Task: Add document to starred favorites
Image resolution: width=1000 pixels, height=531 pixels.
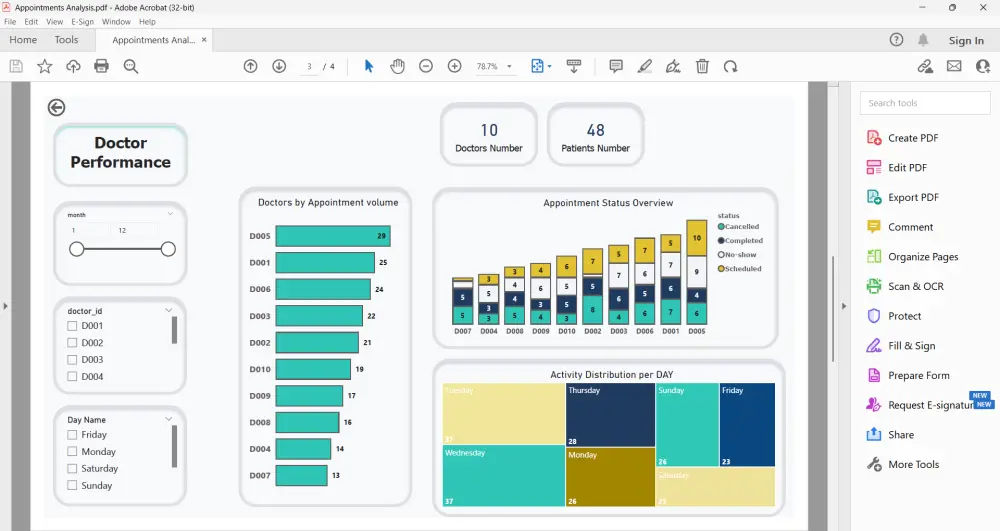Action: click(45, 66)
